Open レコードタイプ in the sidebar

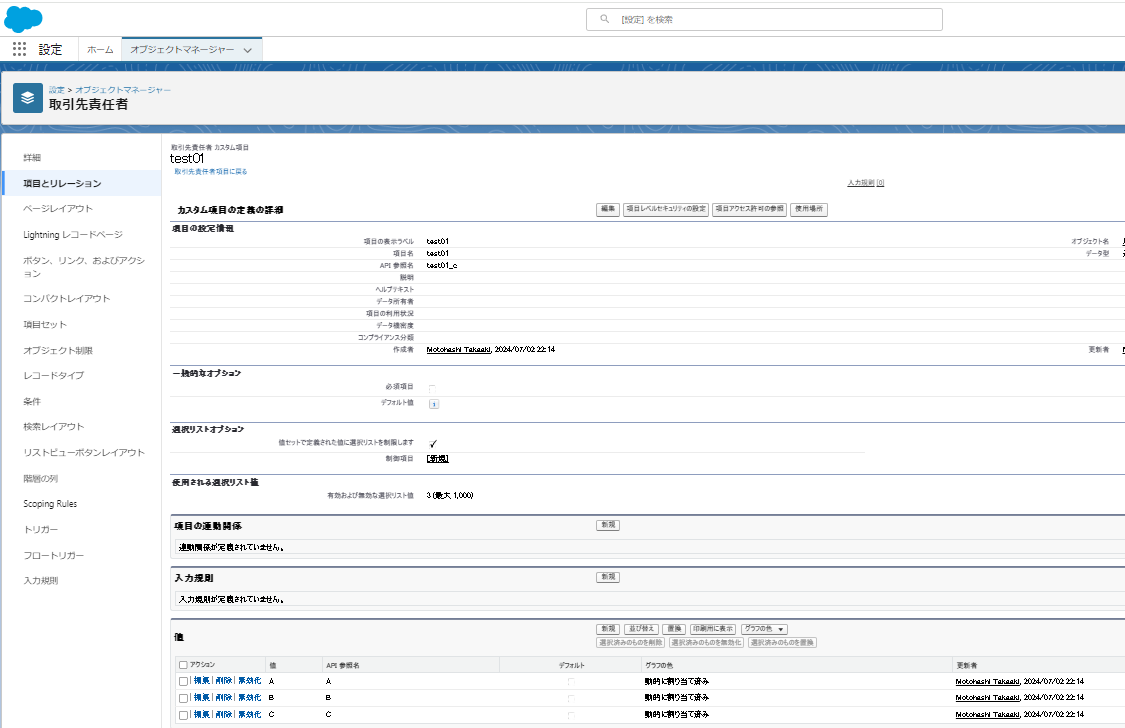[x=54, y=375]
